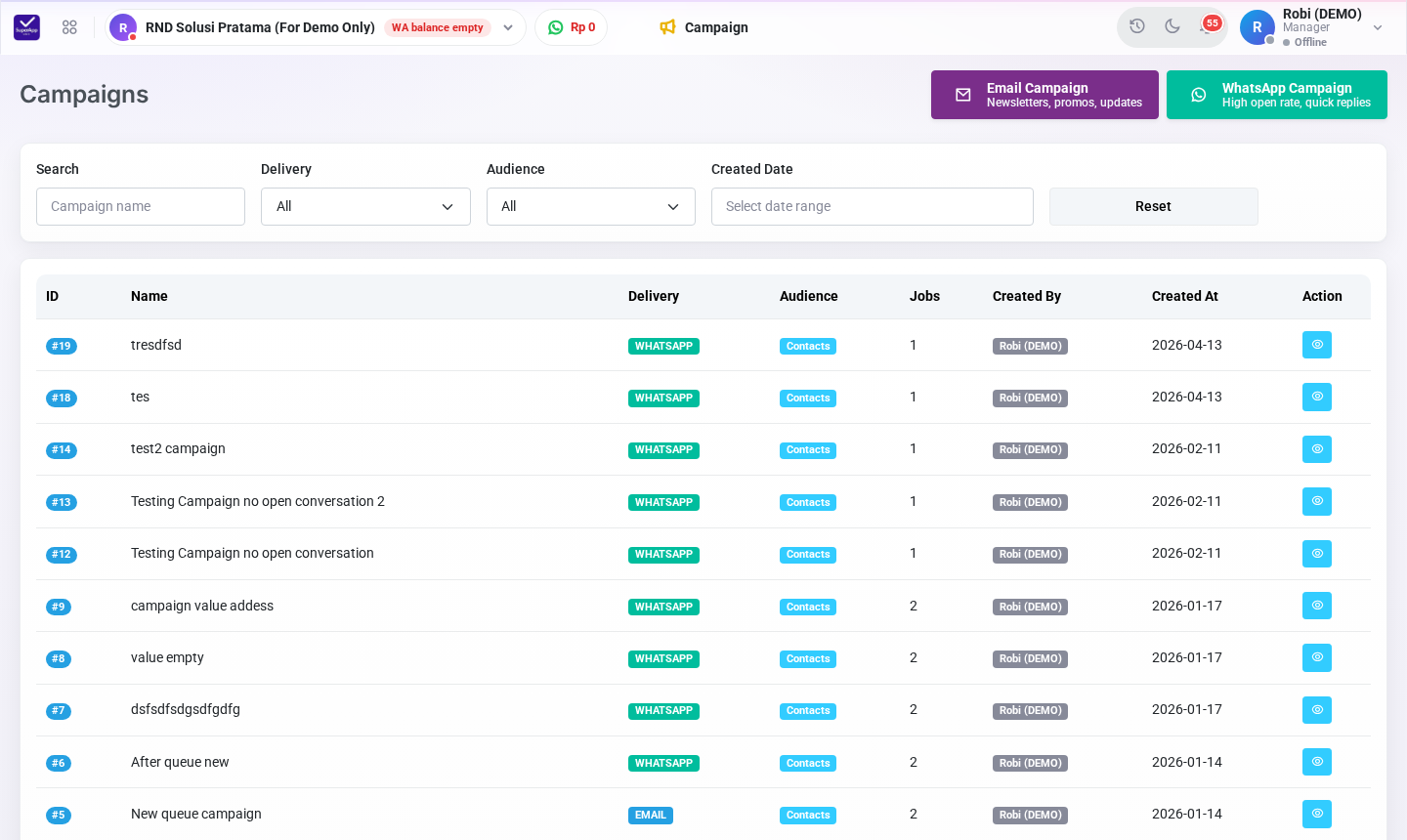Click date 2026-01-17 in value empty row
This screenshot has width=1407, height=840.
[x=1187, y=657]
